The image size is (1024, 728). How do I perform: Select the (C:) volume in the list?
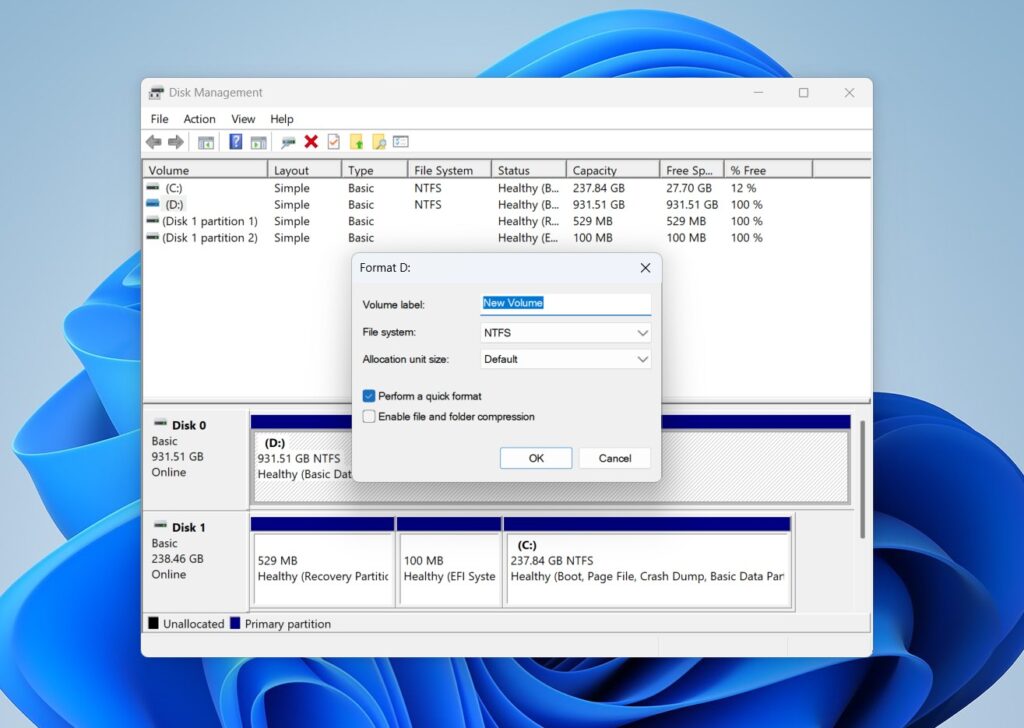(x=174, y=187)
